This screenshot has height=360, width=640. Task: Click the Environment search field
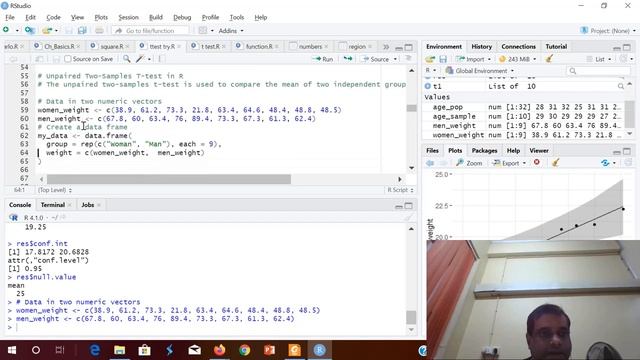[x=598, y=71]
